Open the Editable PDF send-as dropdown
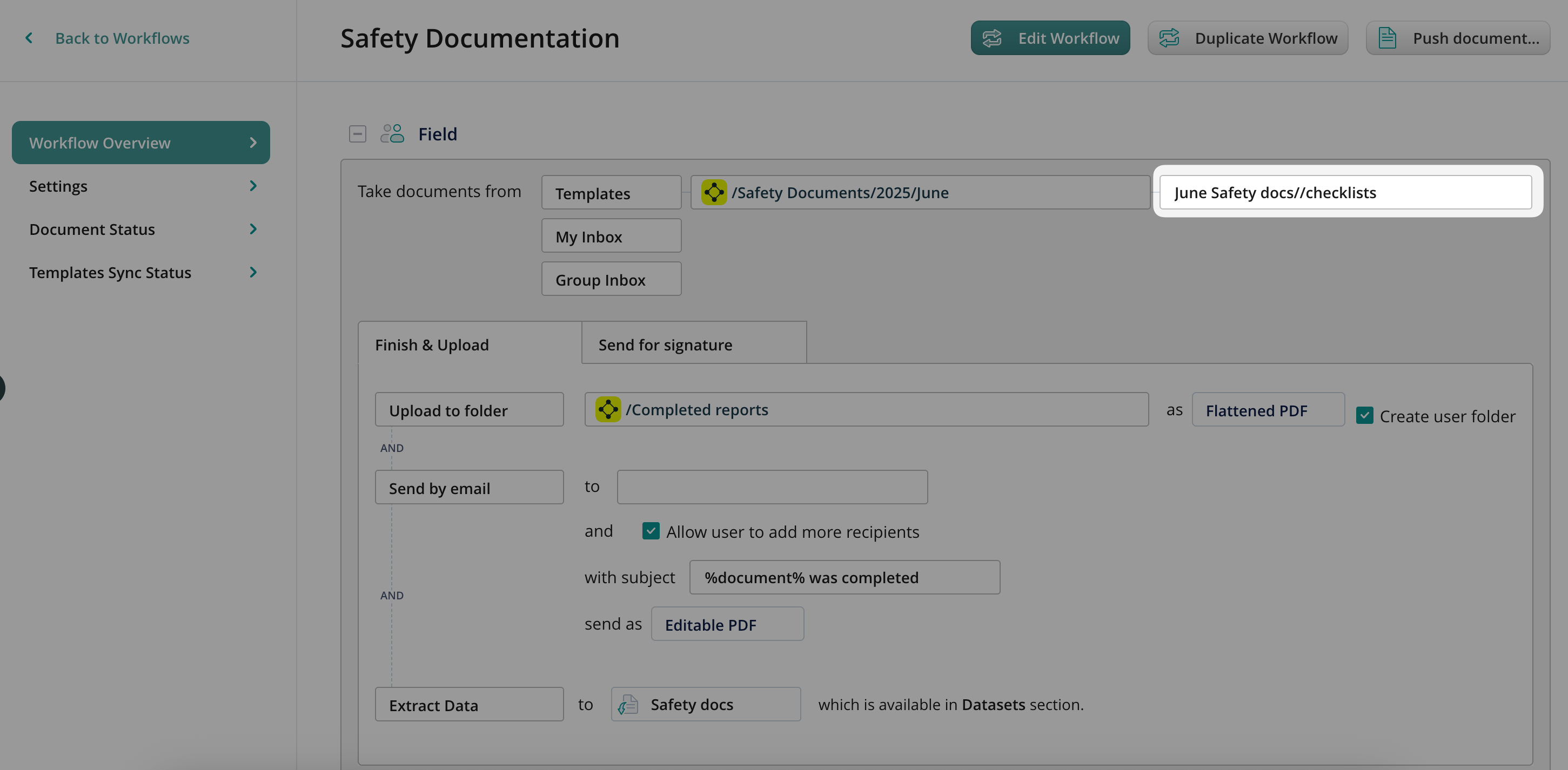 click(x=727, y=624)
